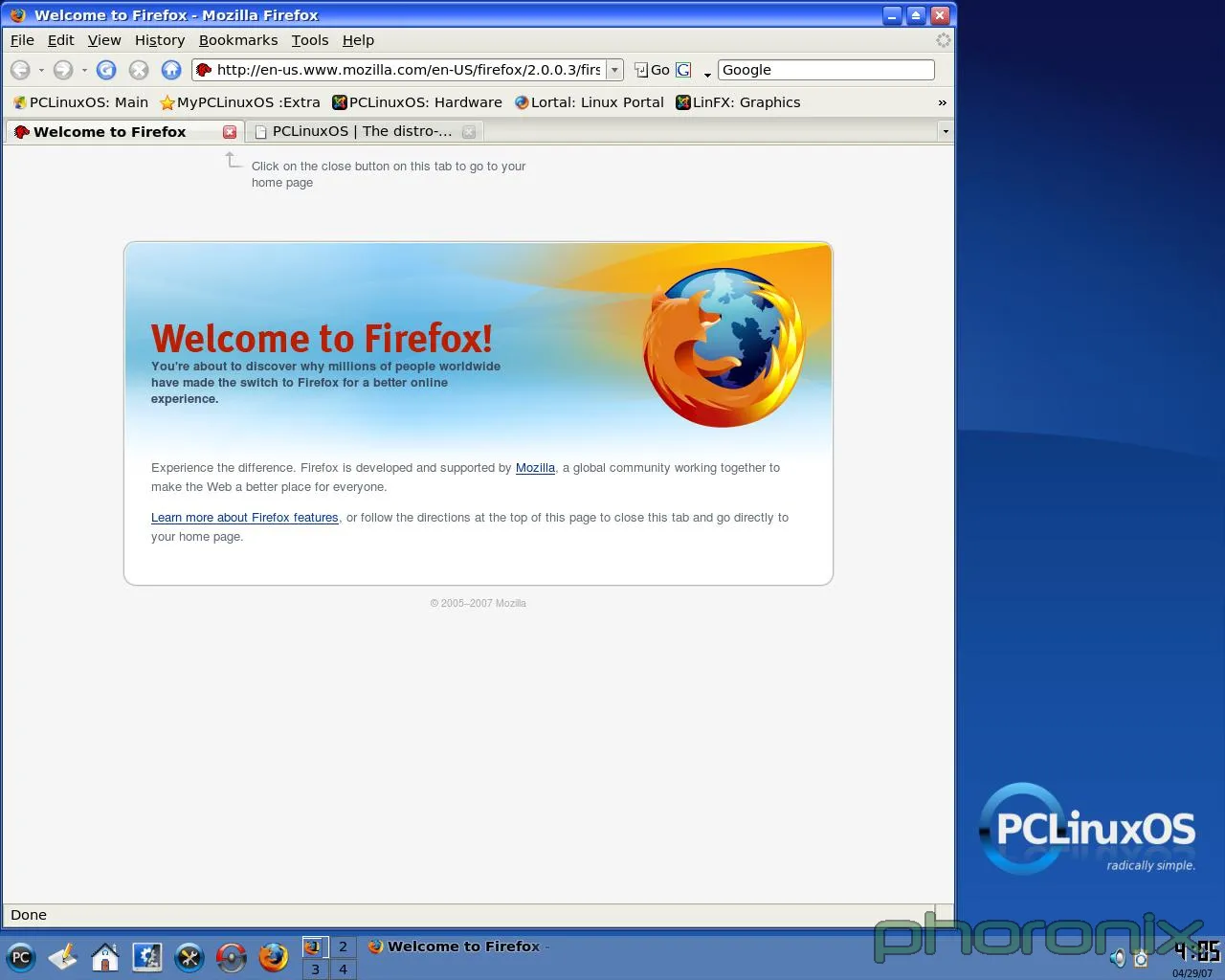The image size is (1225, 980).
Task: Reload the current page
Action: [106, 70]
